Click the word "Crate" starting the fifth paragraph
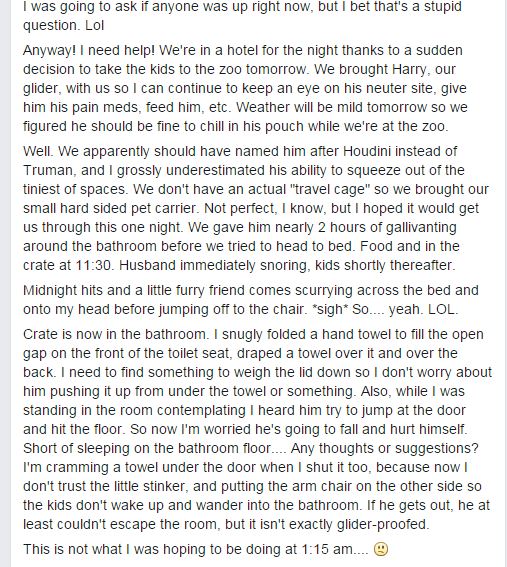Viewport: 507px width, 567px height. [41, 334]
